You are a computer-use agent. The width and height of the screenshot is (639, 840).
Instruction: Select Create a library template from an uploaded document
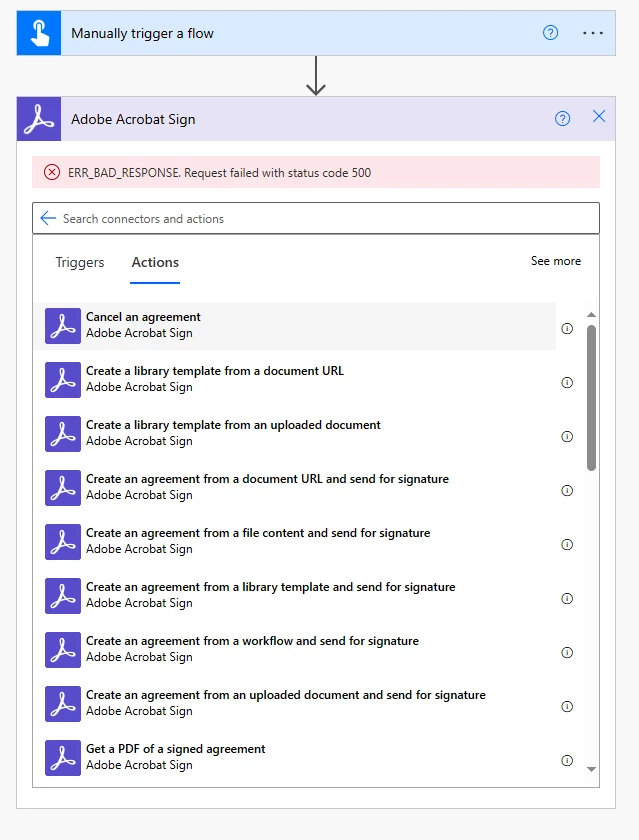pos(295,434)
